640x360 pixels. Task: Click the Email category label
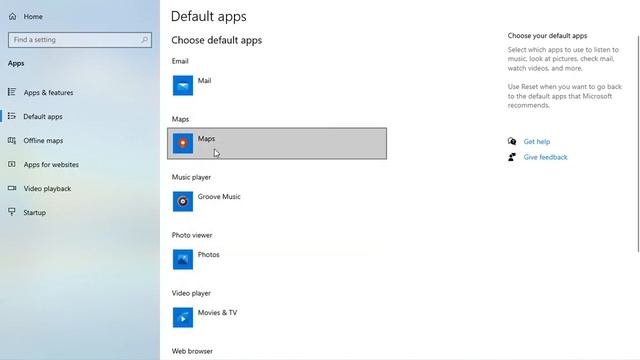click(x=180, y=61)
